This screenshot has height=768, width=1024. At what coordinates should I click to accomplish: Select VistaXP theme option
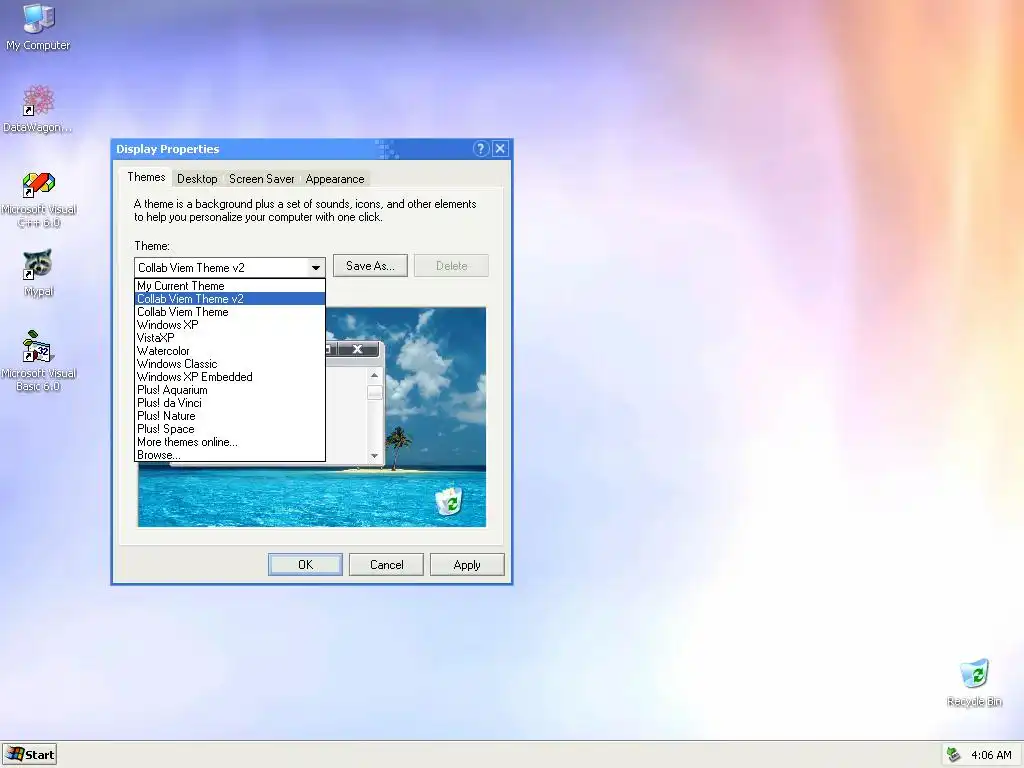[x=230, y=338]
